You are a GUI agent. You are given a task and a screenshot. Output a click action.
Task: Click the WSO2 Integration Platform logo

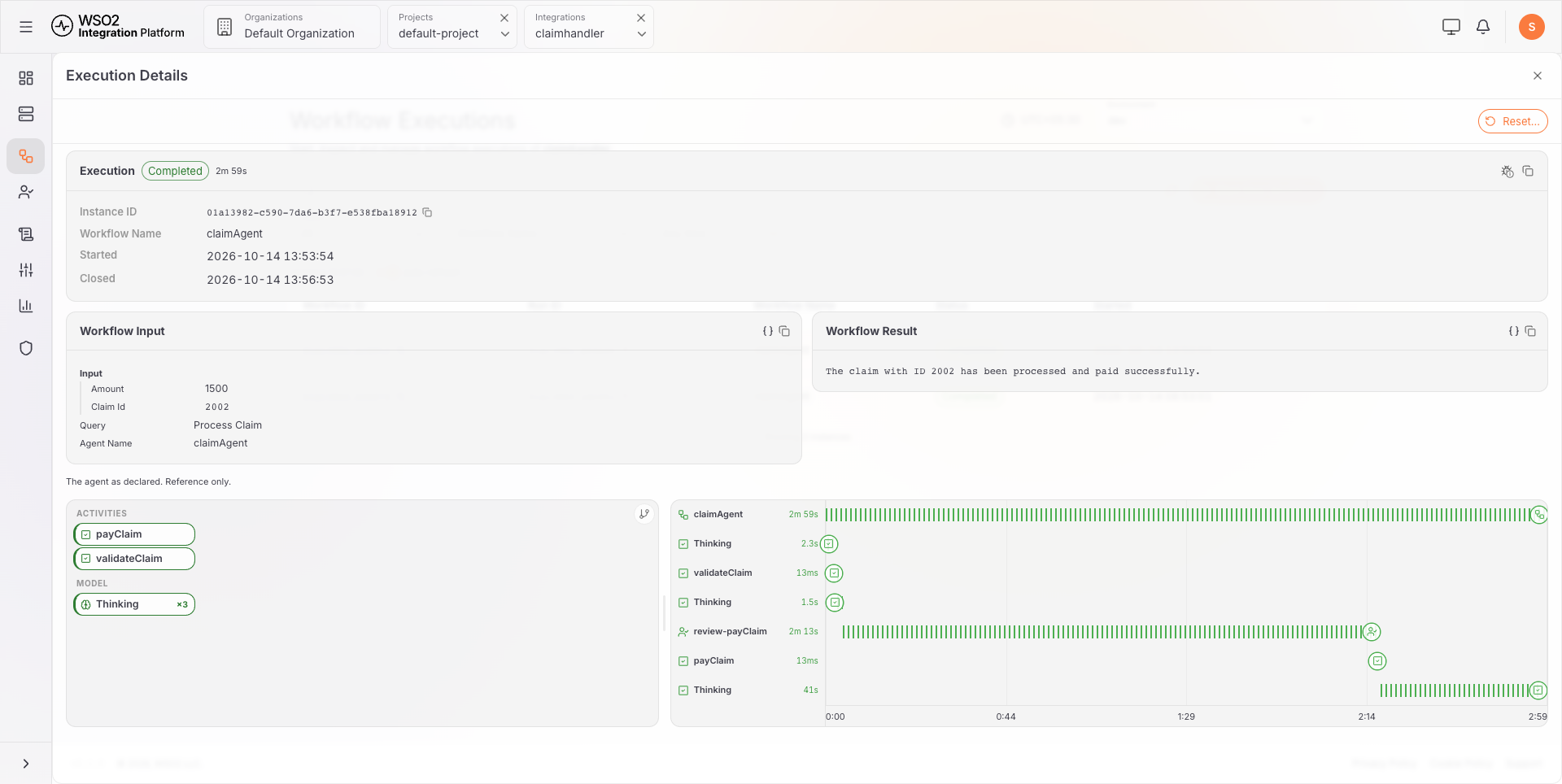118,27
